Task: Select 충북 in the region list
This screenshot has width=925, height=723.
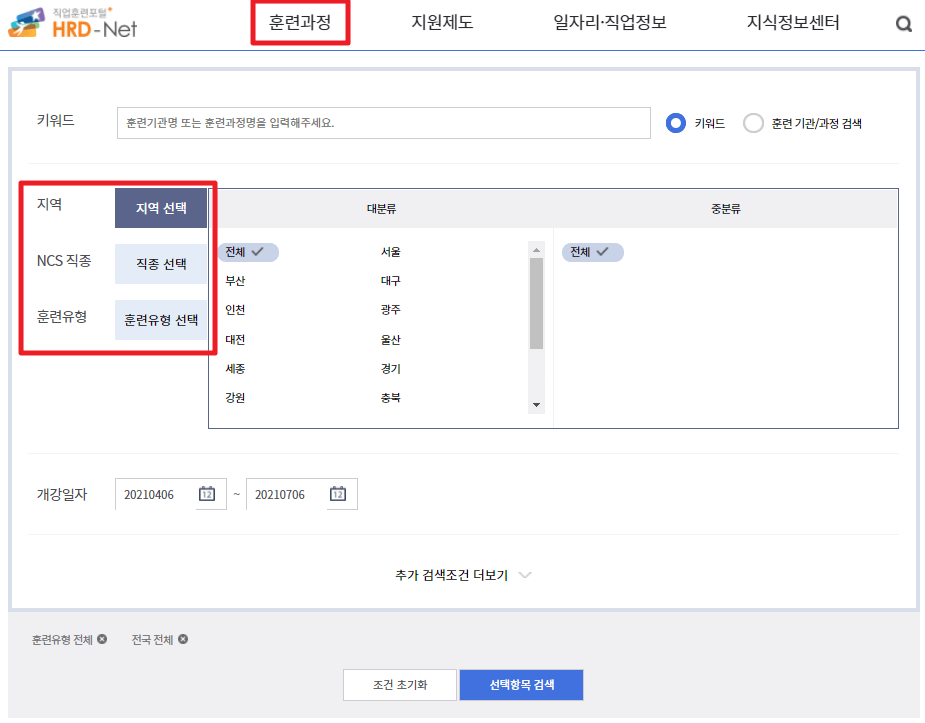Action: 391,397
